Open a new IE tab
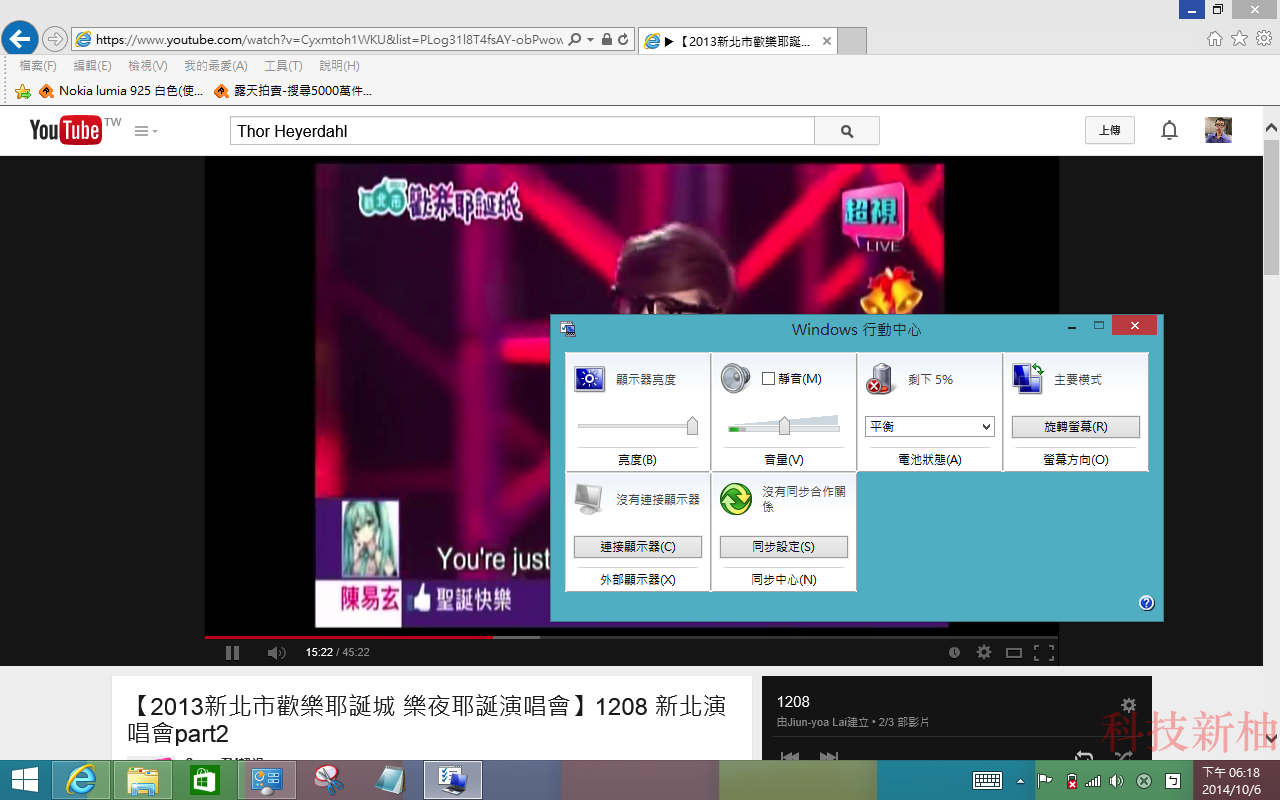Image resolution: width=1280 pixels, height=800 pixels. 852,41
